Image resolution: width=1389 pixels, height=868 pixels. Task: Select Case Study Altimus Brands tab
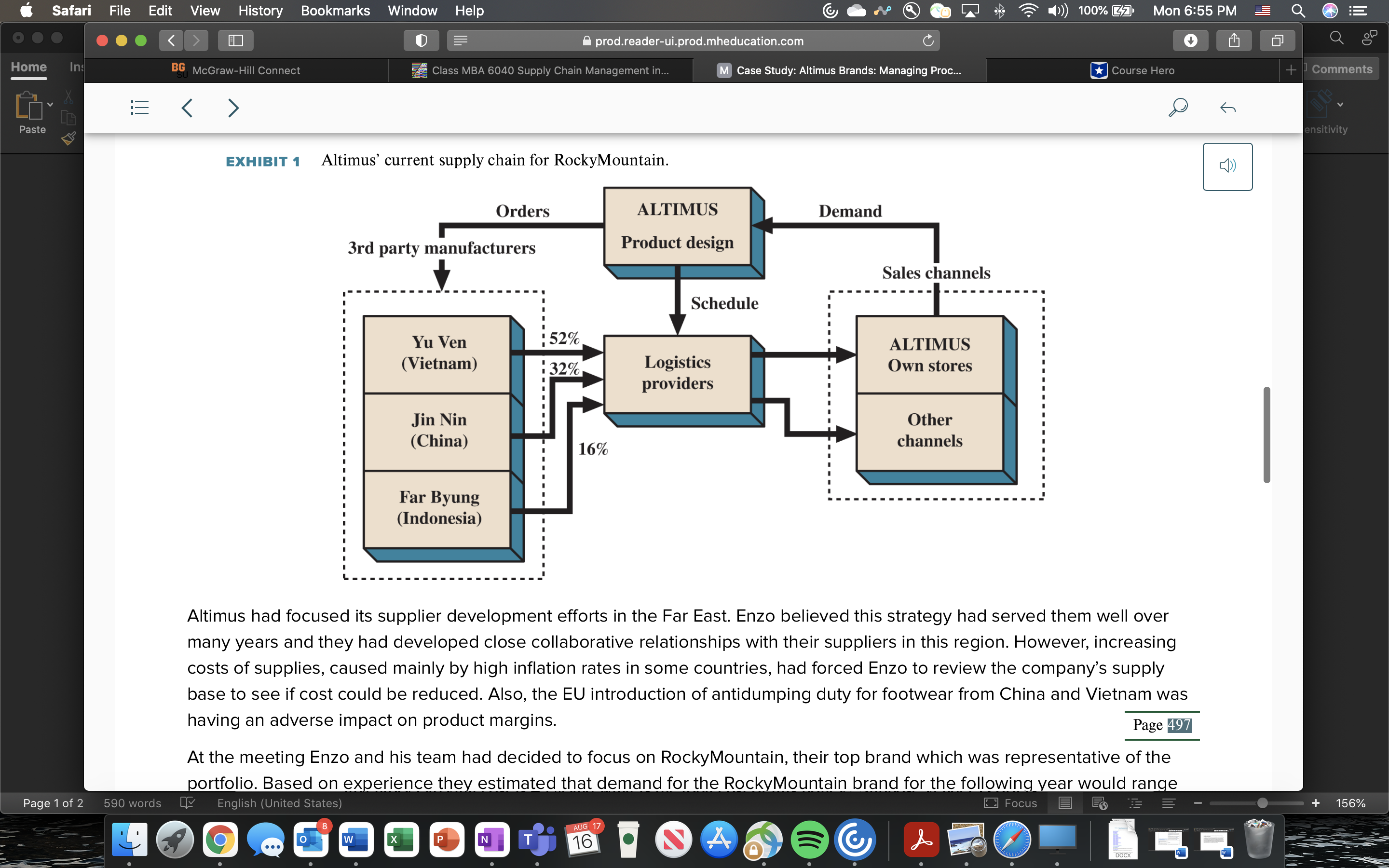pyautogui.click(x=839, y=70)
